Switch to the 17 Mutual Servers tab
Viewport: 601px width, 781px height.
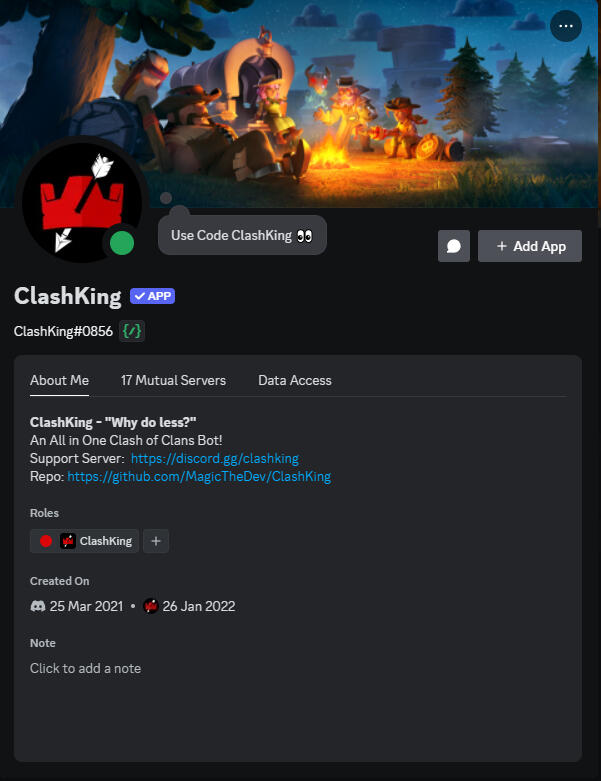[173, 381]
